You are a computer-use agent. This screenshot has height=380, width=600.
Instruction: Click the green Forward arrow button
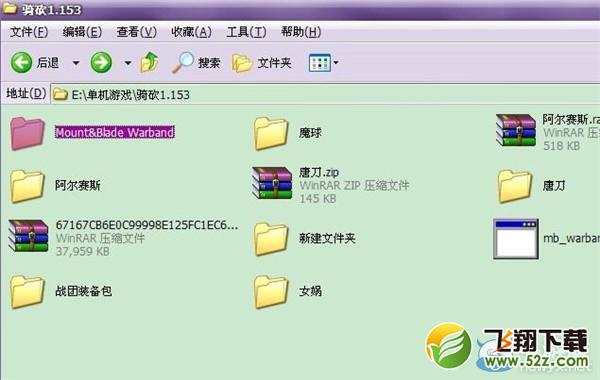[x=101, y=62]
